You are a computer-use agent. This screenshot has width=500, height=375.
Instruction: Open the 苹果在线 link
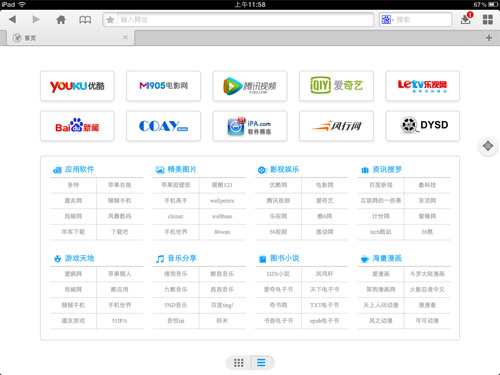(x=120, y=185)
